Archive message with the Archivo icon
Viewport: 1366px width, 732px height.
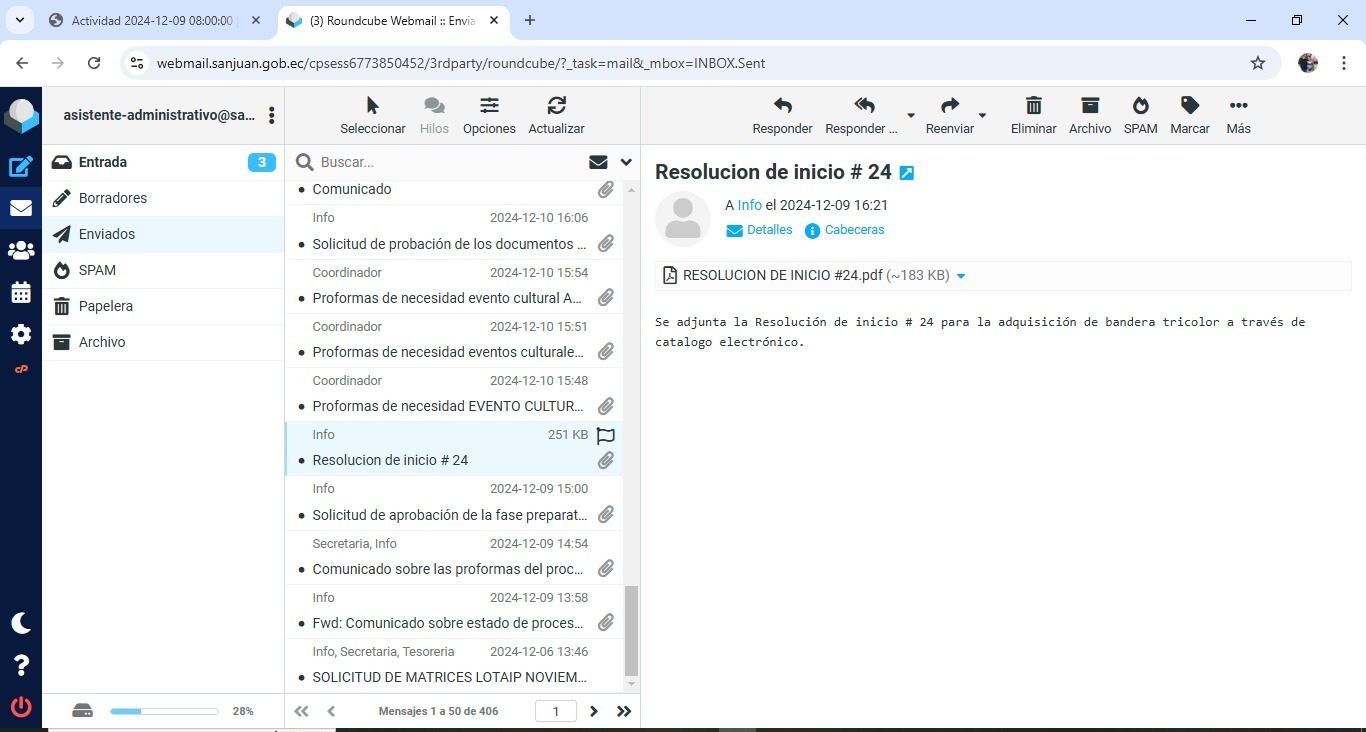coord(1089,106)
